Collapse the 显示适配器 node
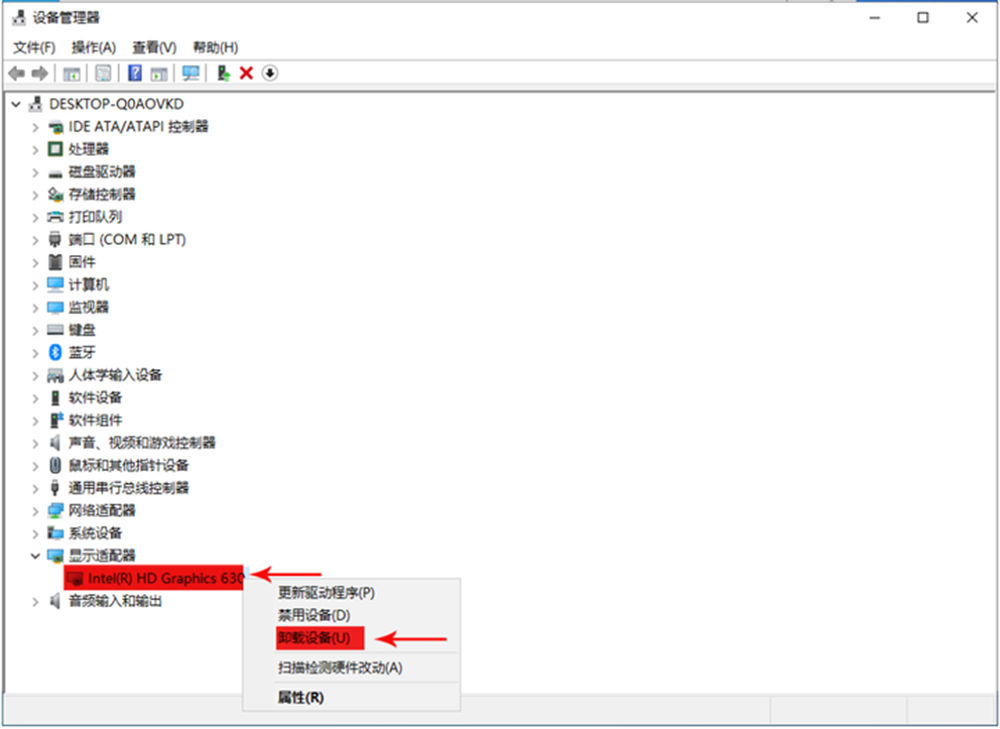Screen dimensions: 1000x729 coord(36,556)
